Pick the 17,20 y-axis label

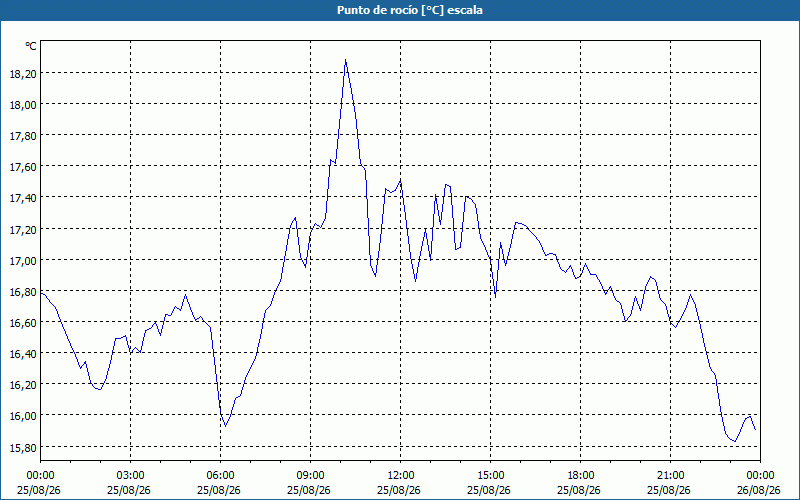tap(23, 229)
